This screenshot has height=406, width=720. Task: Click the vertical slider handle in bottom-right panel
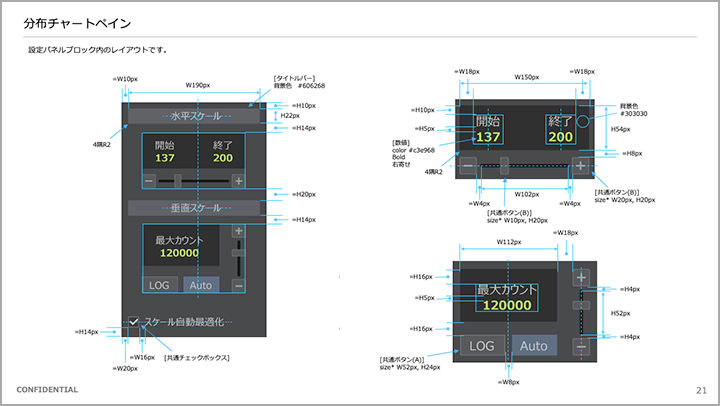581,298
